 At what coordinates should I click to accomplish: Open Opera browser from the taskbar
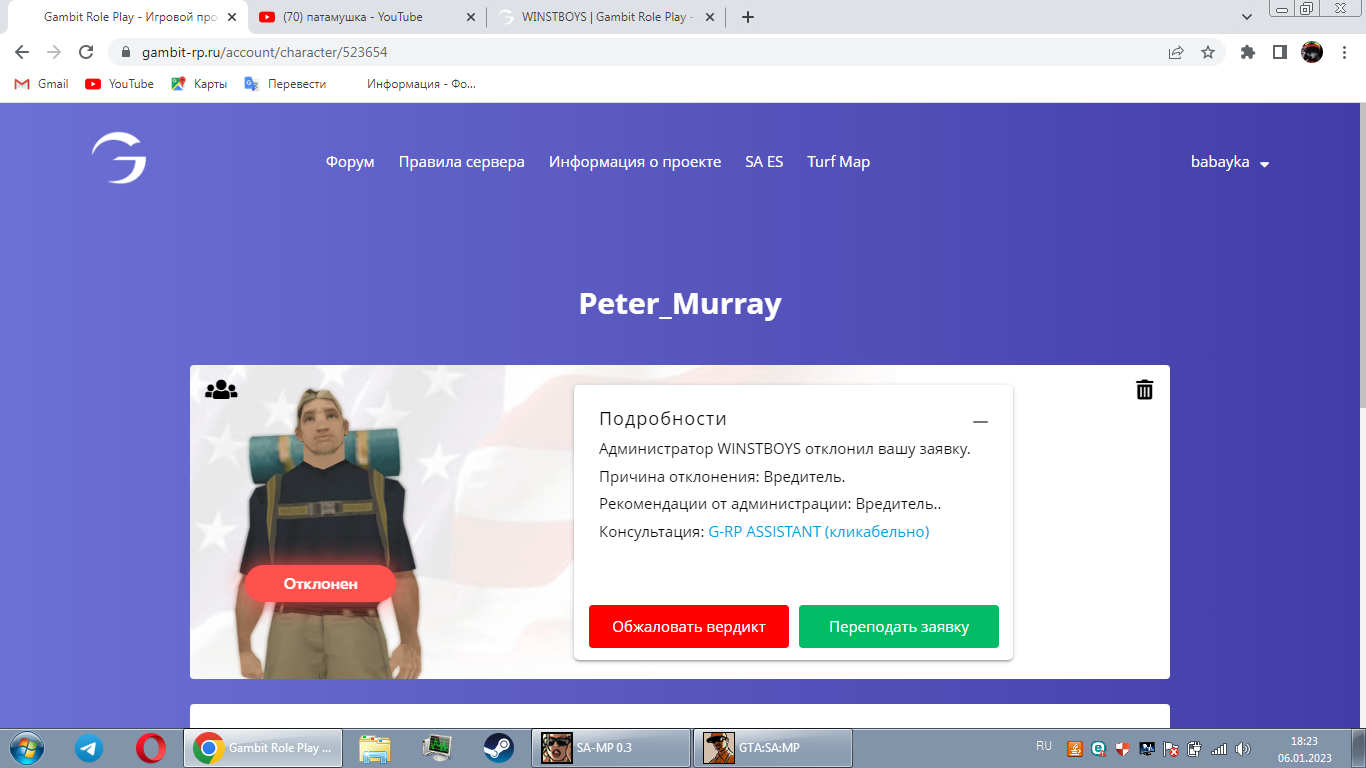151,747
